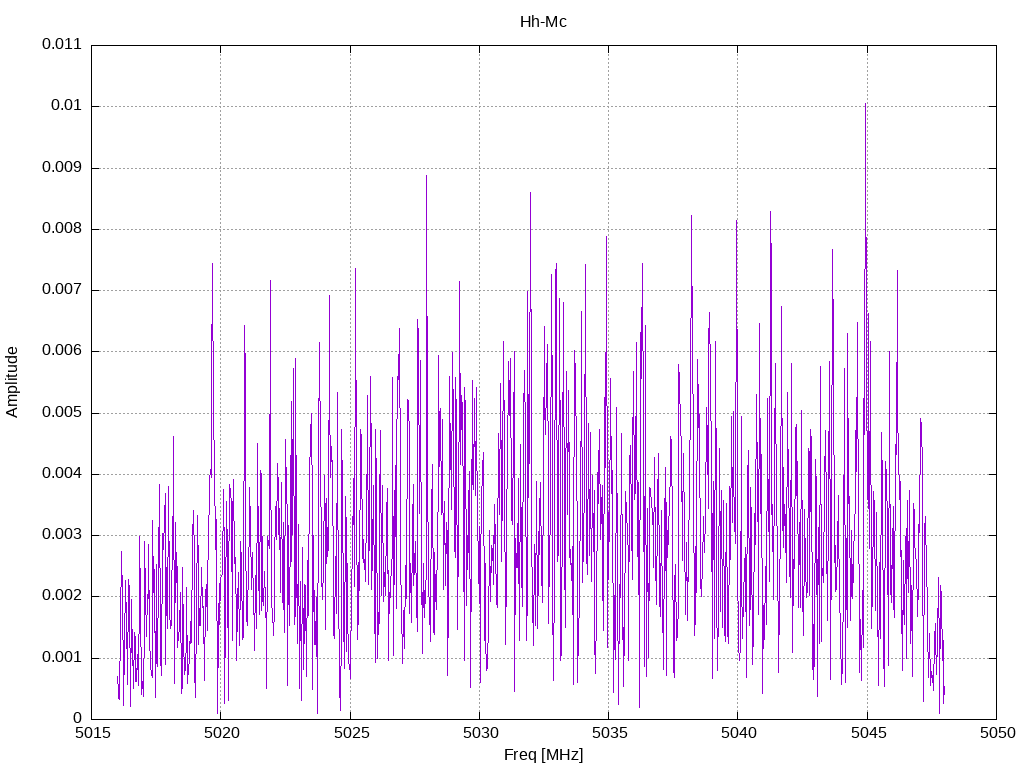The image size is (1024, 768).
Task: Click x-axis tick label 5035
Action: tap(610, 733)
